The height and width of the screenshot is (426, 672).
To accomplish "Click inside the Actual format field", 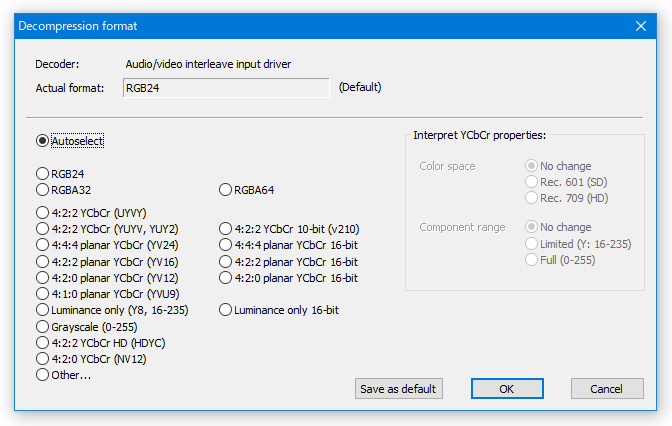I will tap(226, 88).
